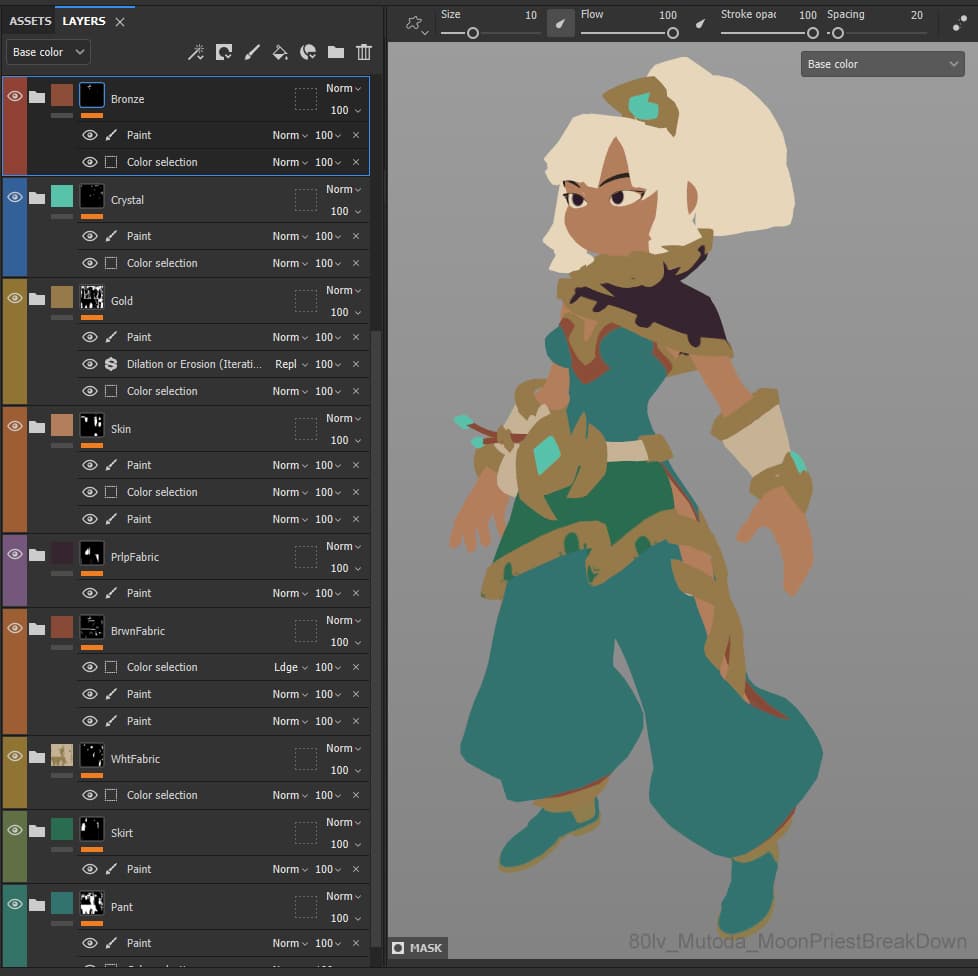
Task: Click the brush Size slider handle
Action: click(x=473, y=33)
